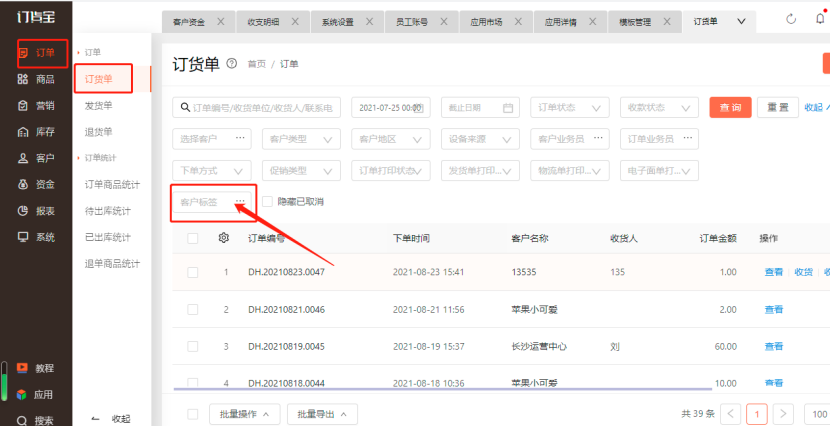Screen dimensions: 831x426
Task: Close the 收支明细 tab
Action: click(295, 22)
